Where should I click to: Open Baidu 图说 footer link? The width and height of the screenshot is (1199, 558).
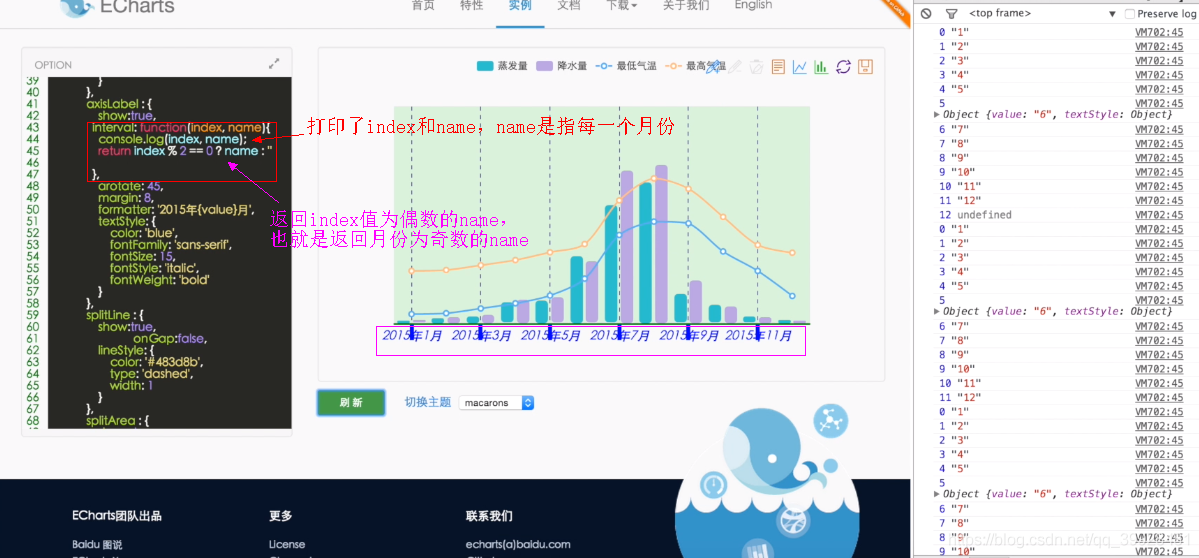tap(97, 544)
